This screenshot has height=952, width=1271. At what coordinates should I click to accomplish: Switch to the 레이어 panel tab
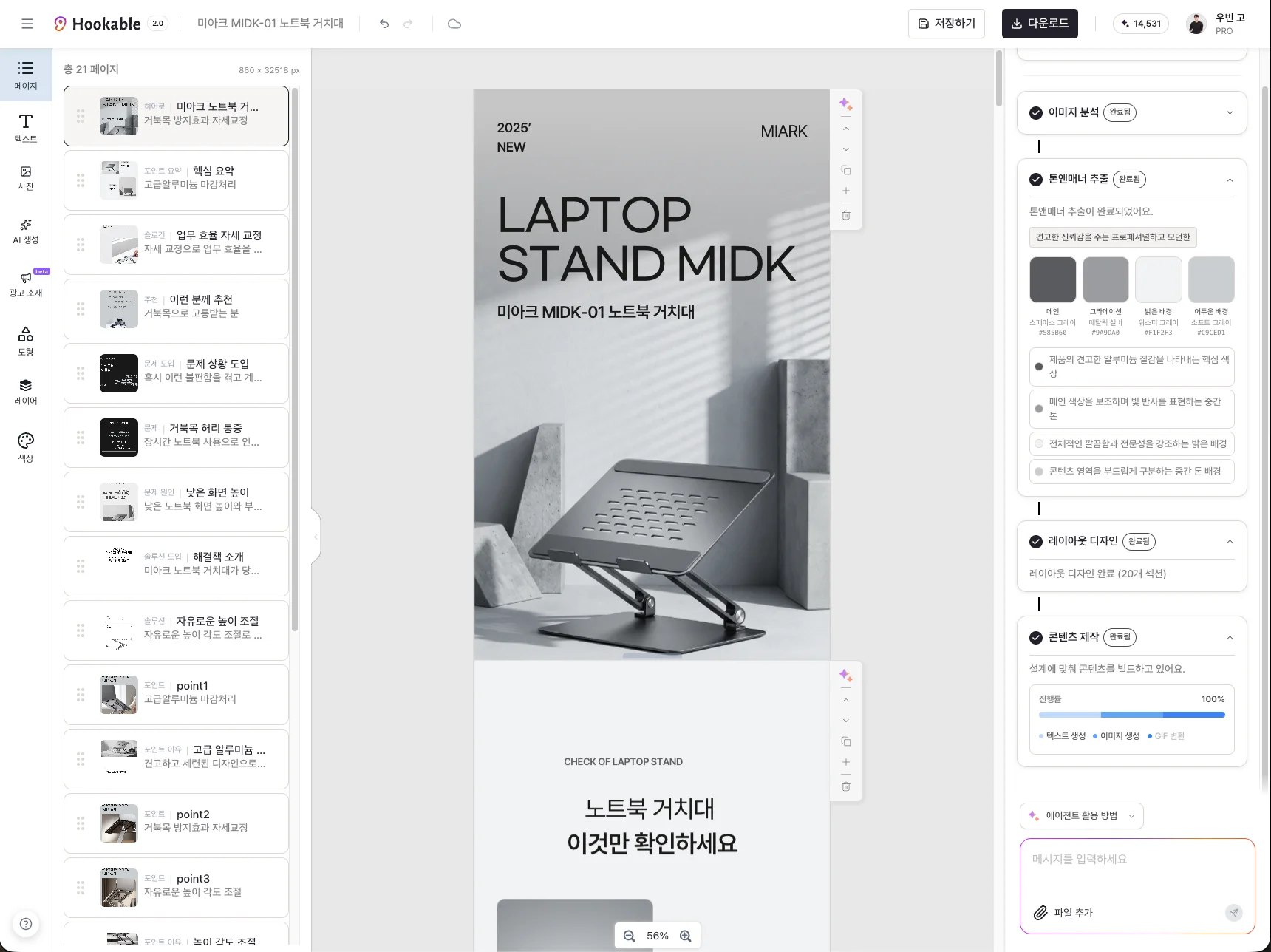[x=26, y=391]
